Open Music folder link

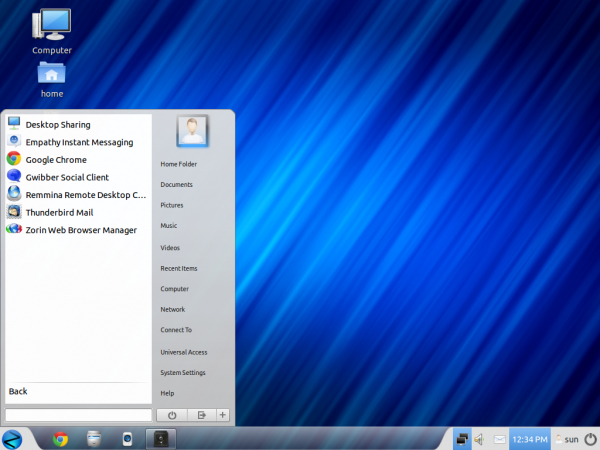[x=169, y=226]
